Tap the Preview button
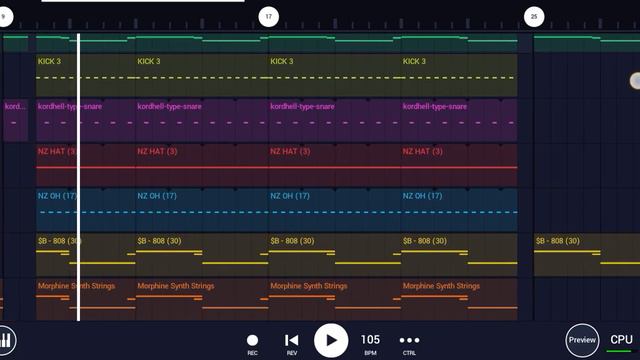 [582, 340]
